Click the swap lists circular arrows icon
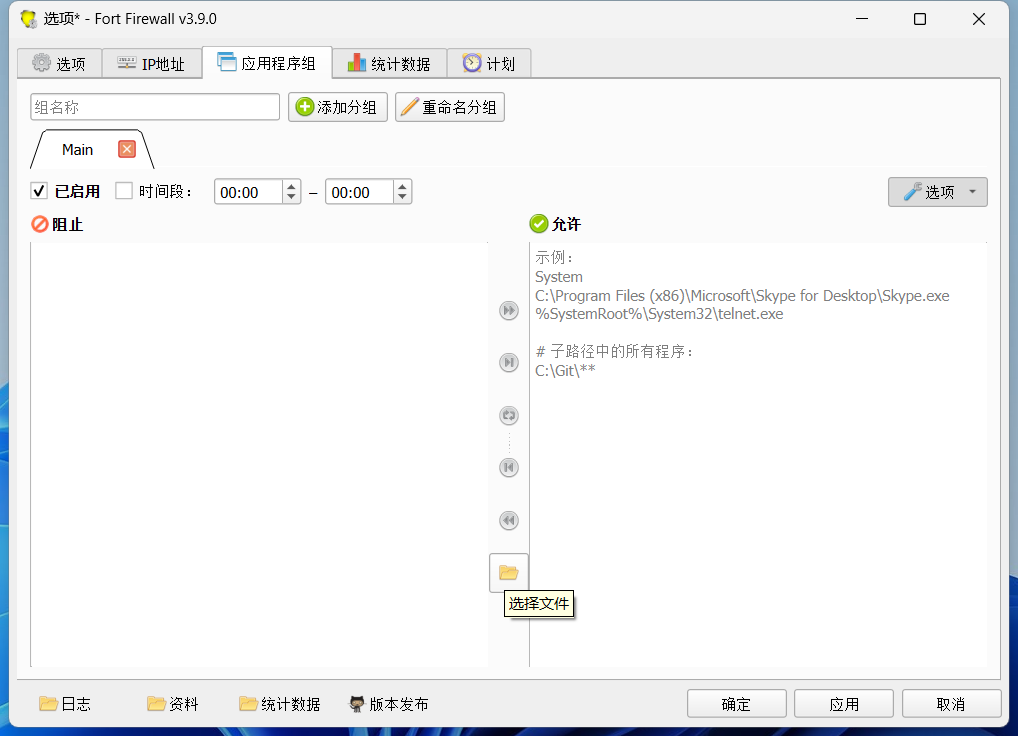This screenshot has width=1018, height=736. tap(508, 415)
